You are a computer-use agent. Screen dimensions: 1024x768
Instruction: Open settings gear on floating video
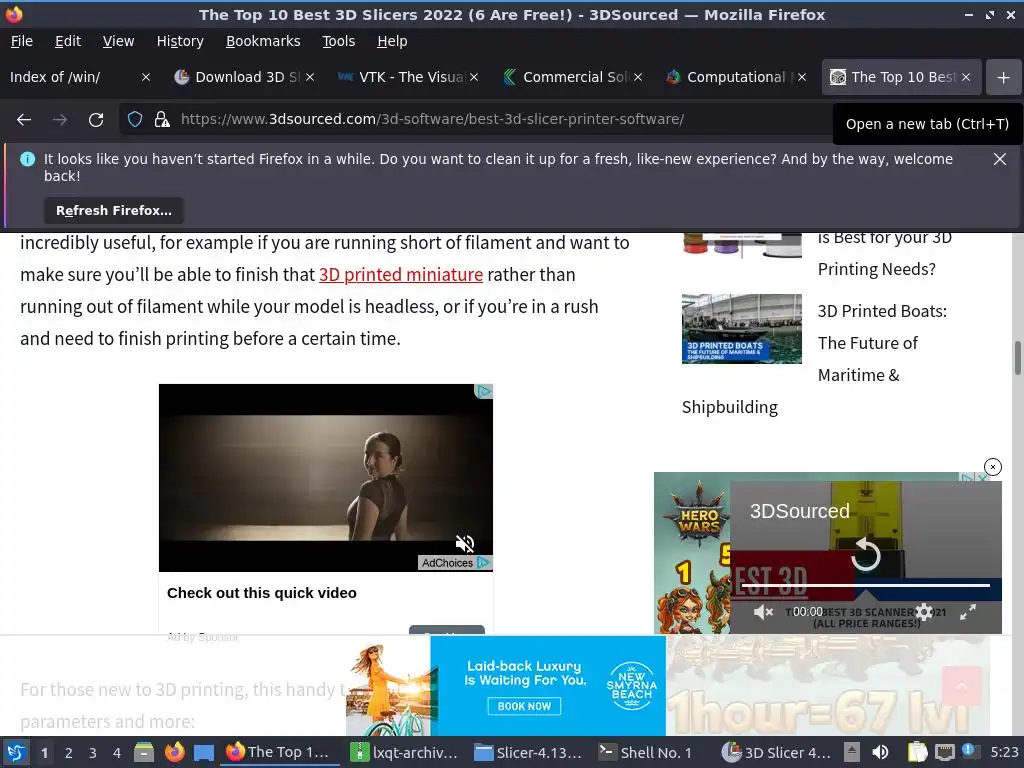click(924, 612)
